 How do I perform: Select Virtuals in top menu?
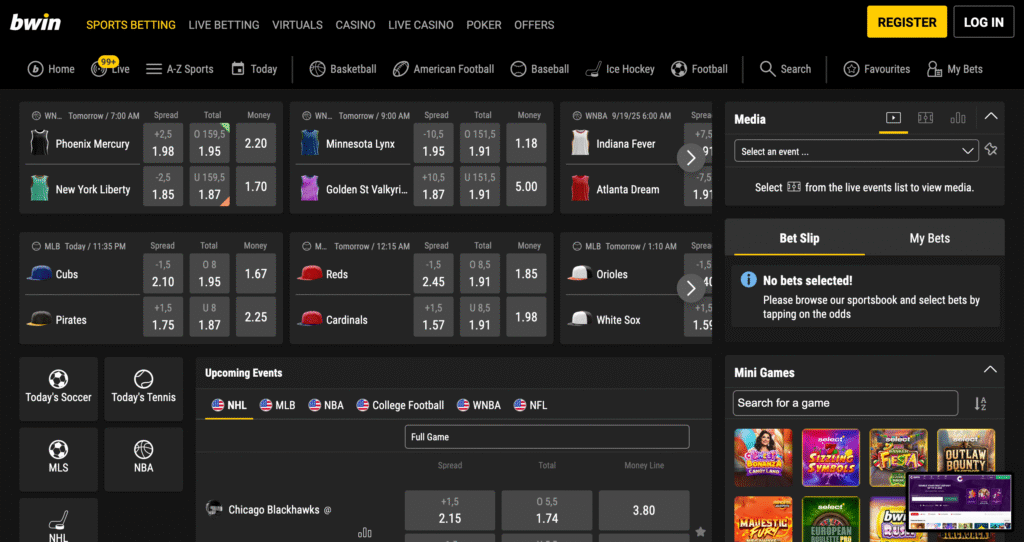pyautogui.click(x=297, y=25)
